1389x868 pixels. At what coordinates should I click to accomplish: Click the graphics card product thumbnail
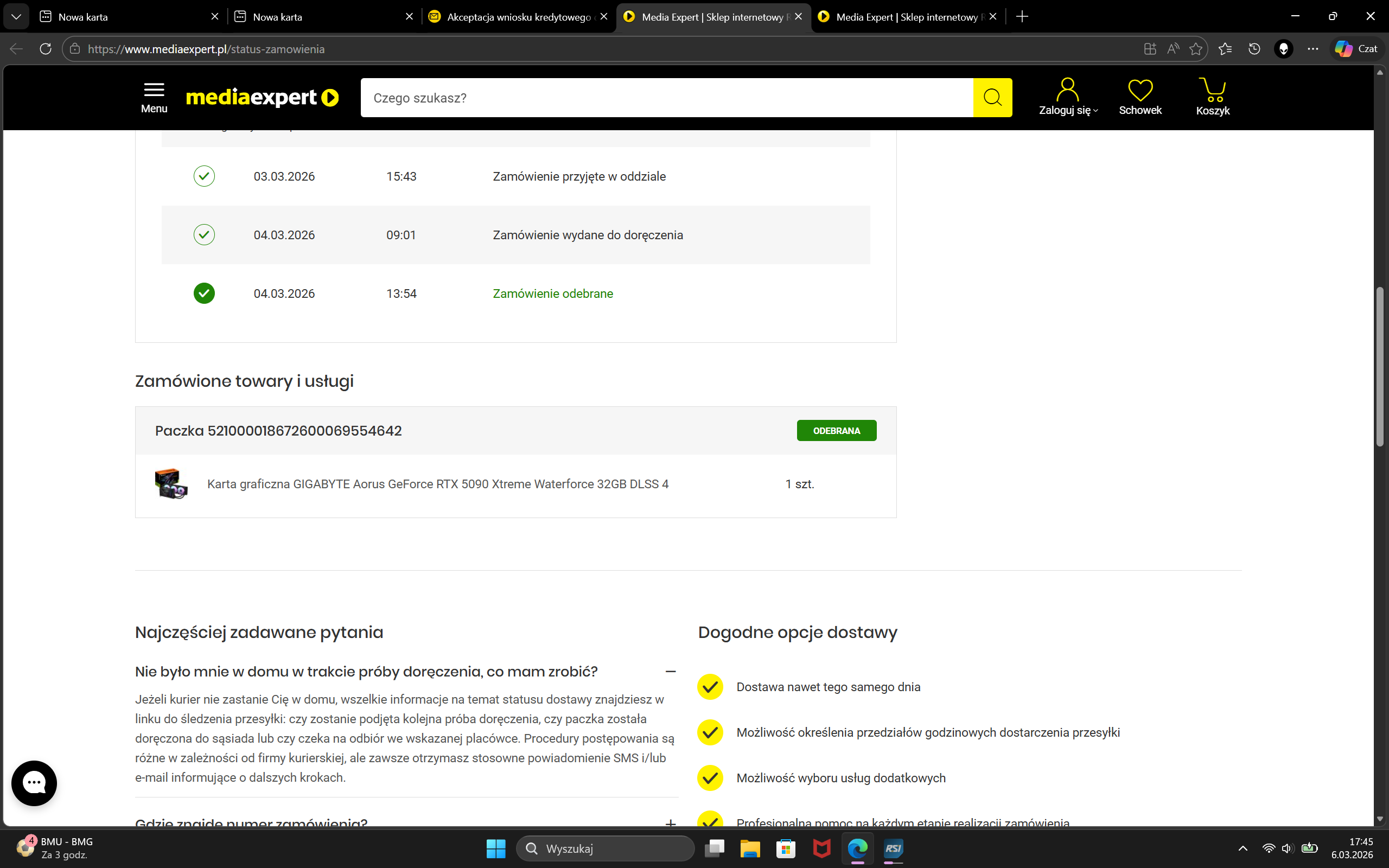[x=171, y=484]
